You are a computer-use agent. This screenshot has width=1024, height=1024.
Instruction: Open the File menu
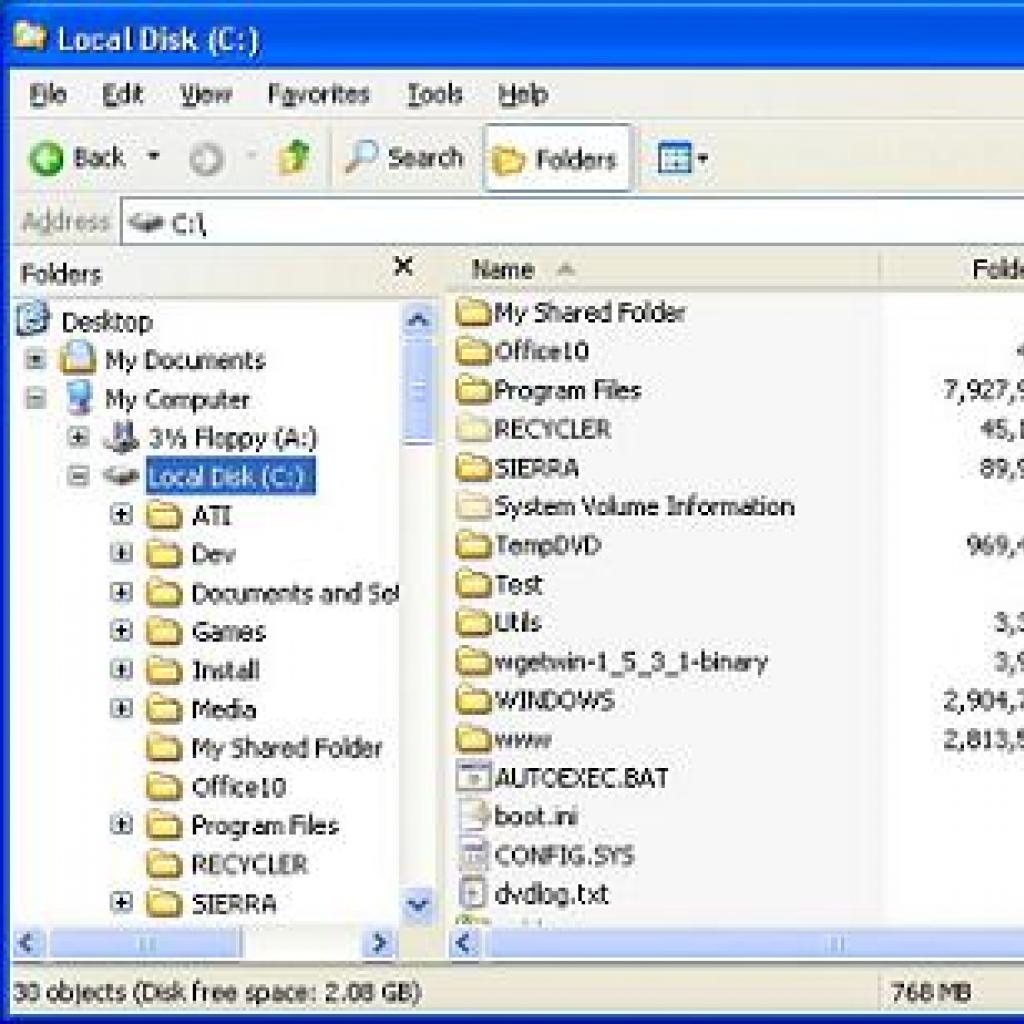click(48, 95)
